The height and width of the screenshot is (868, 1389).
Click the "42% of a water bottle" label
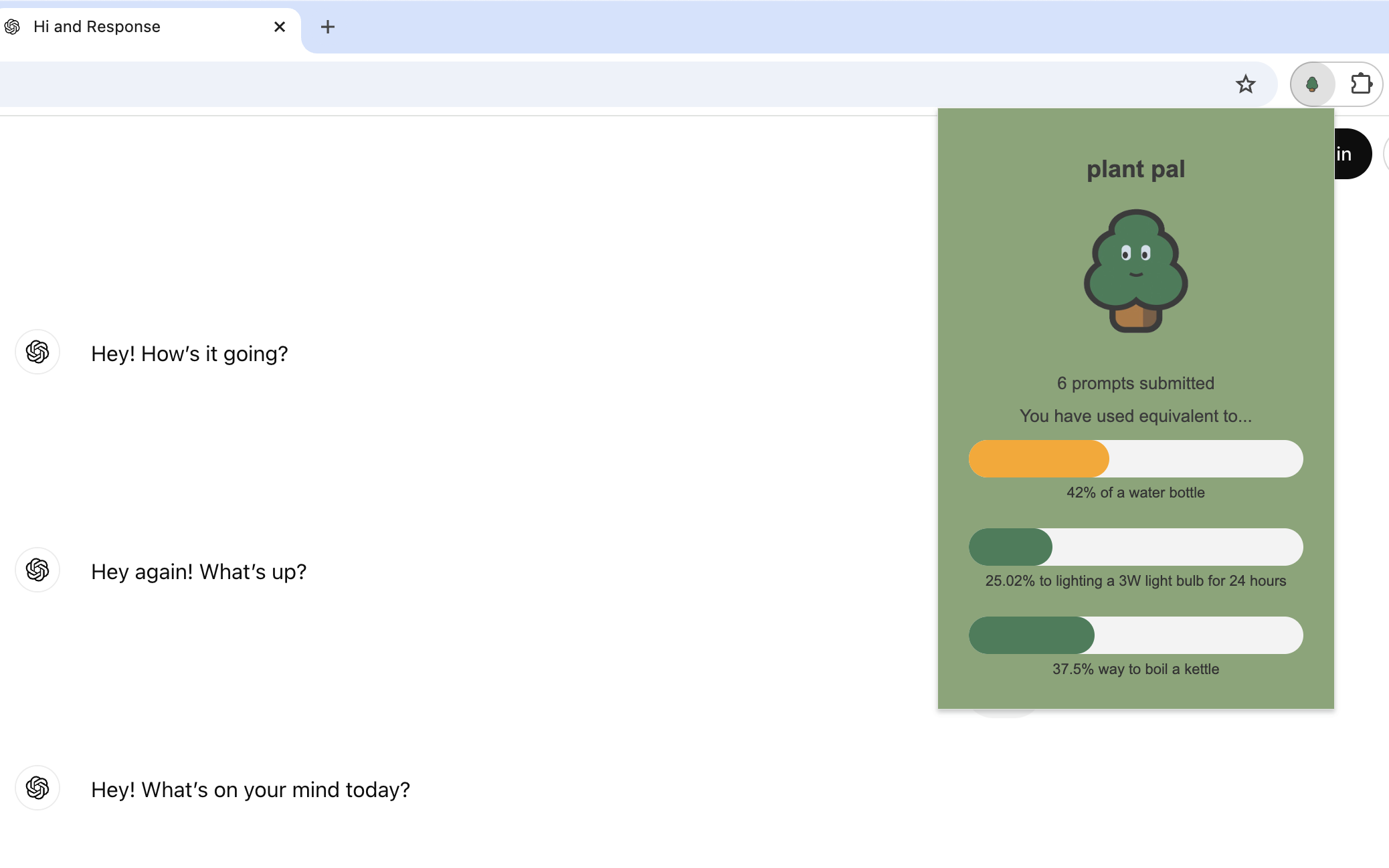click(x=1135, y=493)
